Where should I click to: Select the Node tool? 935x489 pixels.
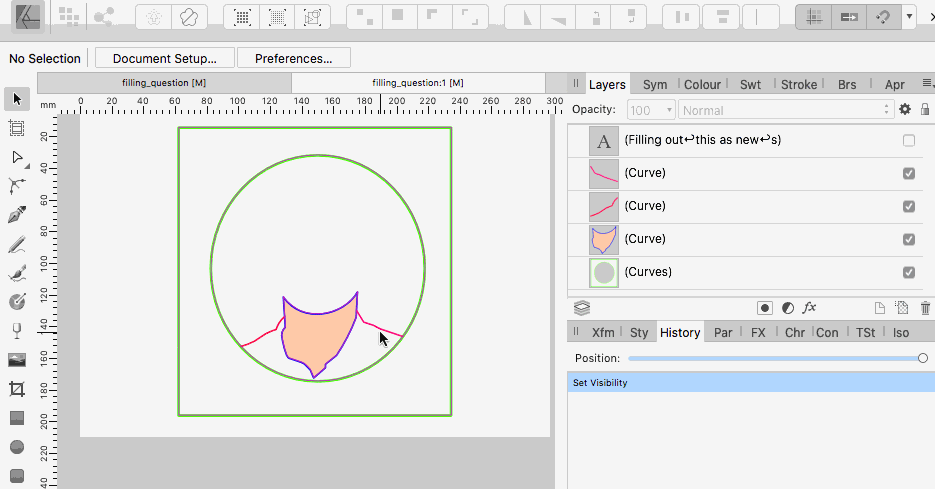(16, 157)
